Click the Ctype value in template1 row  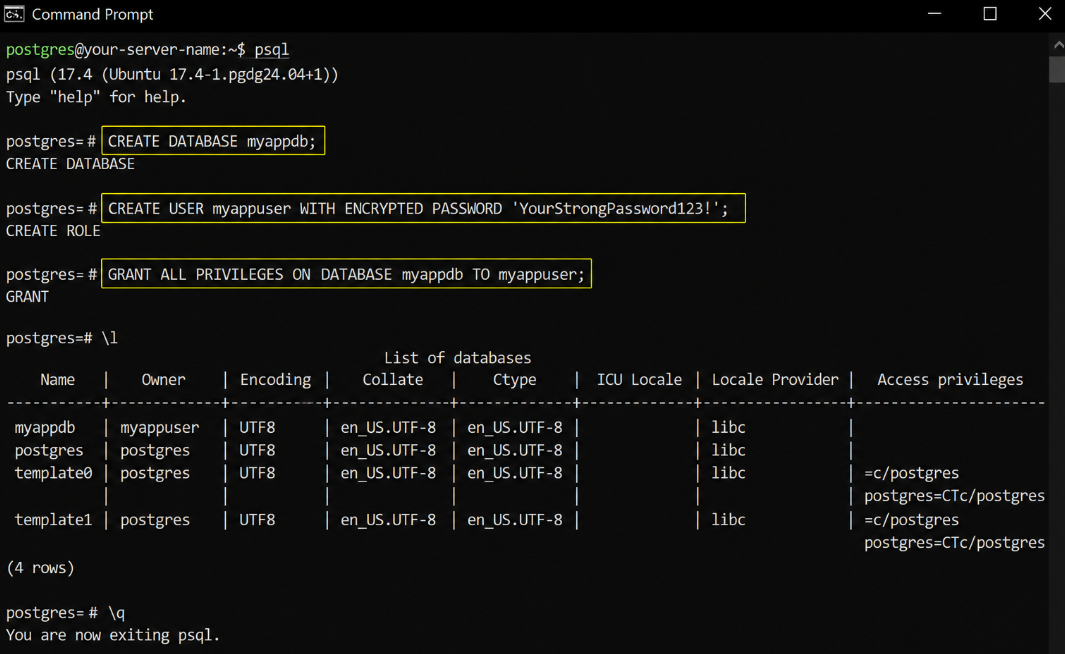(x=515, y=520)
